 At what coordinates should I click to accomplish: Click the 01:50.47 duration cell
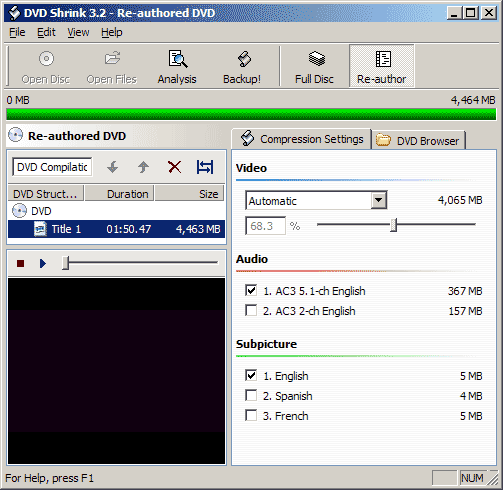click(x=129, y=229)
